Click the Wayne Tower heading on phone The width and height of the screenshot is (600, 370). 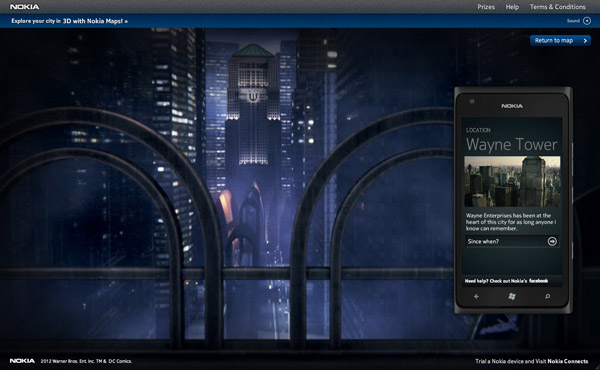512,145
